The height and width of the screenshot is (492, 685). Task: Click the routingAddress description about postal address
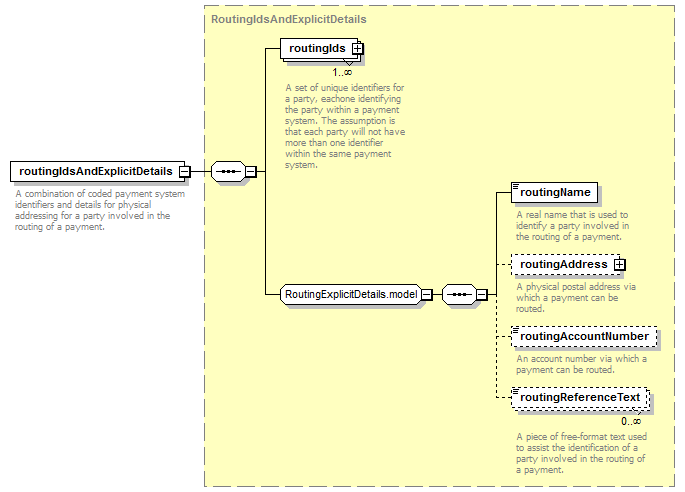tap(576, 298)
